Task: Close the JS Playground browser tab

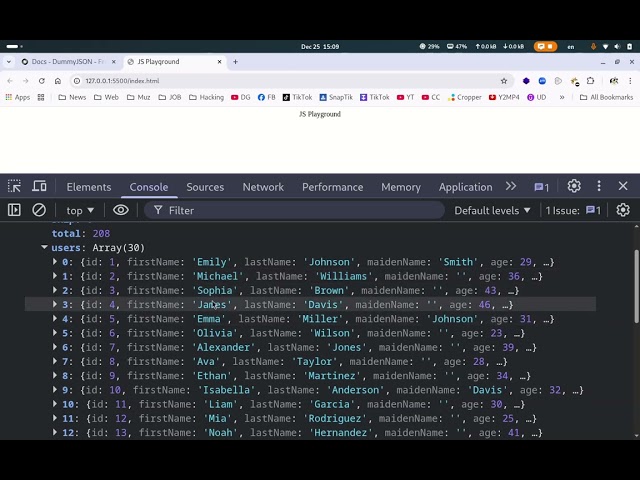Action: (220, 62)
